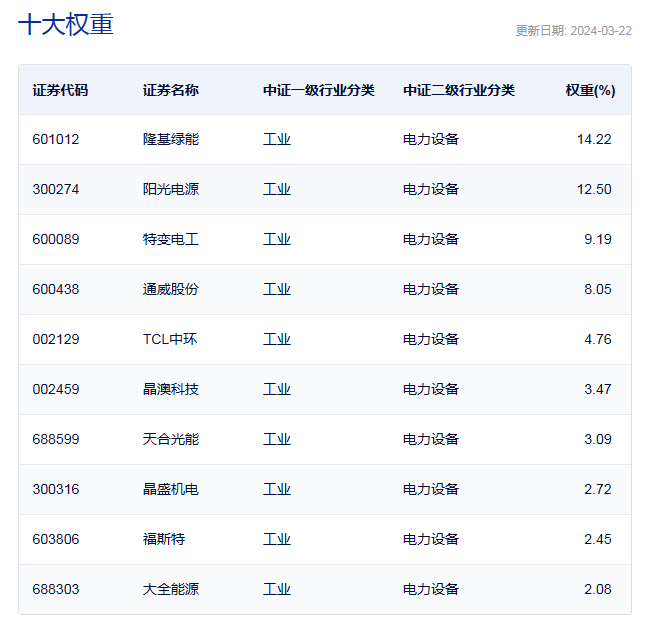Click 工业 in the 晶澳科技 row
Screen dimensions: 649x640
coord(277,389)
